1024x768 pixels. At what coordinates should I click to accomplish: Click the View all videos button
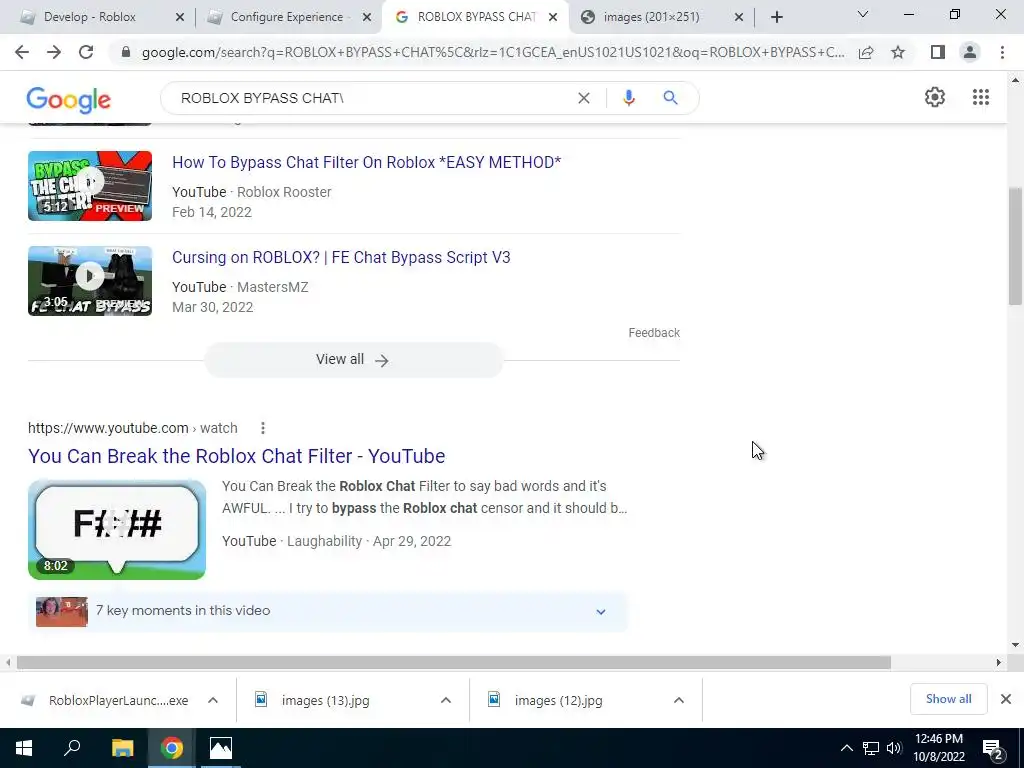(x=353, y=360)
